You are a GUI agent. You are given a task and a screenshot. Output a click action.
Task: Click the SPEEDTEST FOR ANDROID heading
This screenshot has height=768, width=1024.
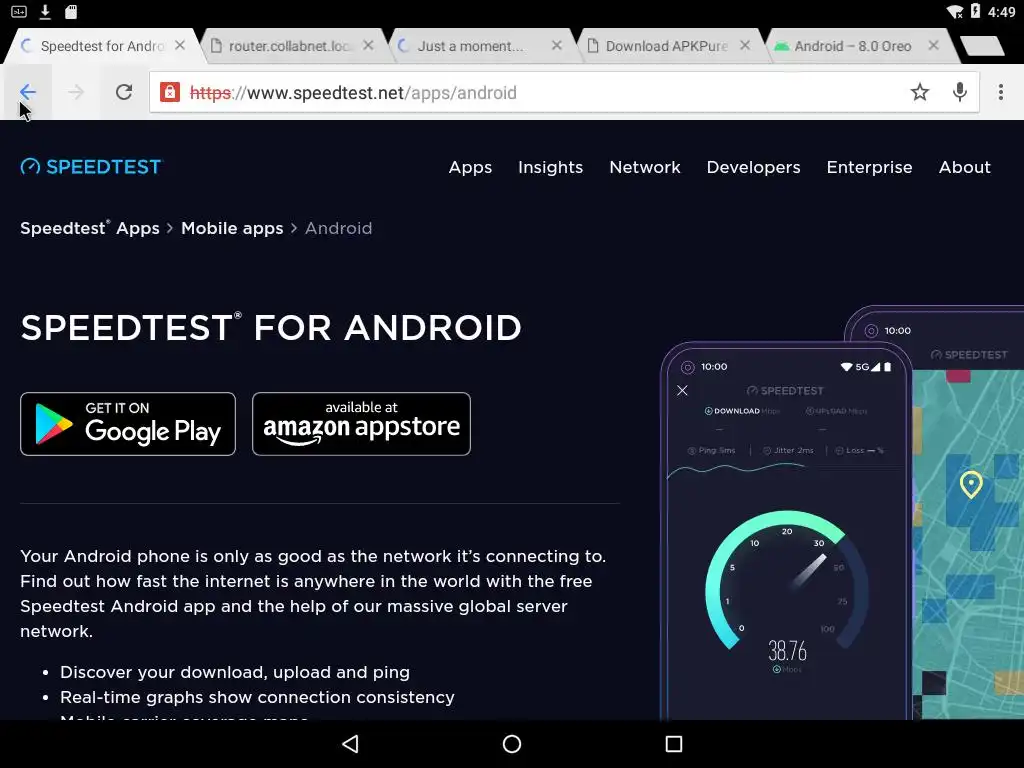(271, 327)
